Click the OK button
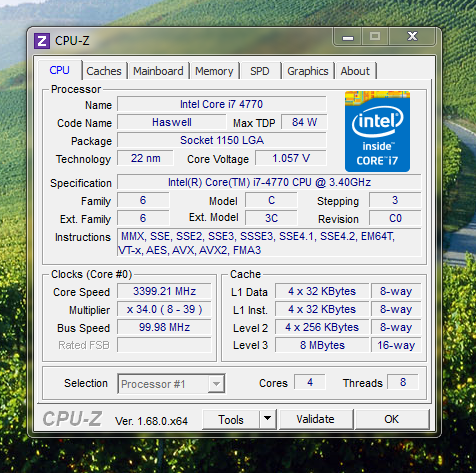The image size is (476, 473). (x=392, y=419)
